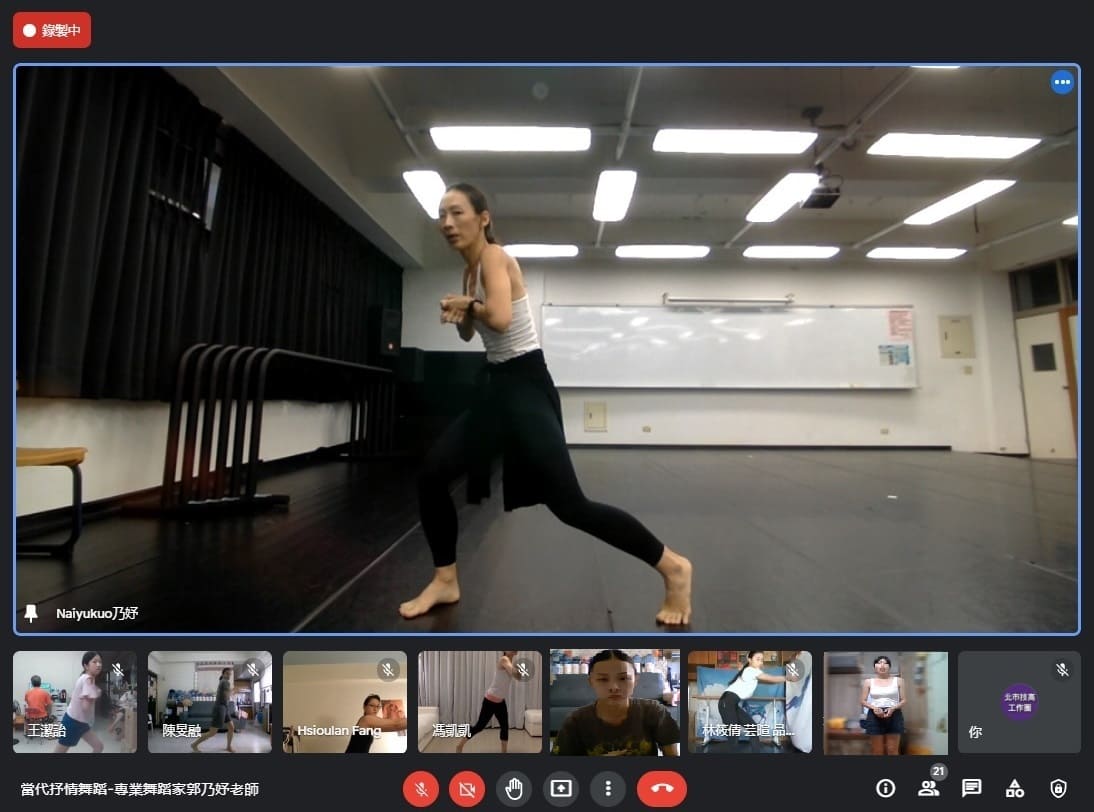Show the people list with 21 participants
The width and height of the screenshot is (1094, 812).
pyautogui.click(x=929, y=788)
